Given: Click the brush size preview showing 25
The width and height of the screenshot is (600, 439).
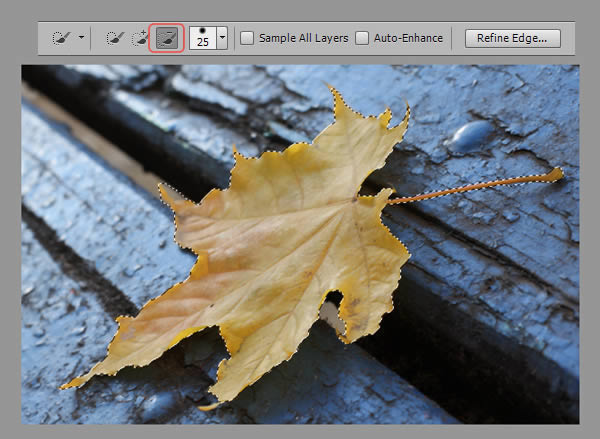Looking at the screenshot, I should pyautogui.click(x=201, y=39).
